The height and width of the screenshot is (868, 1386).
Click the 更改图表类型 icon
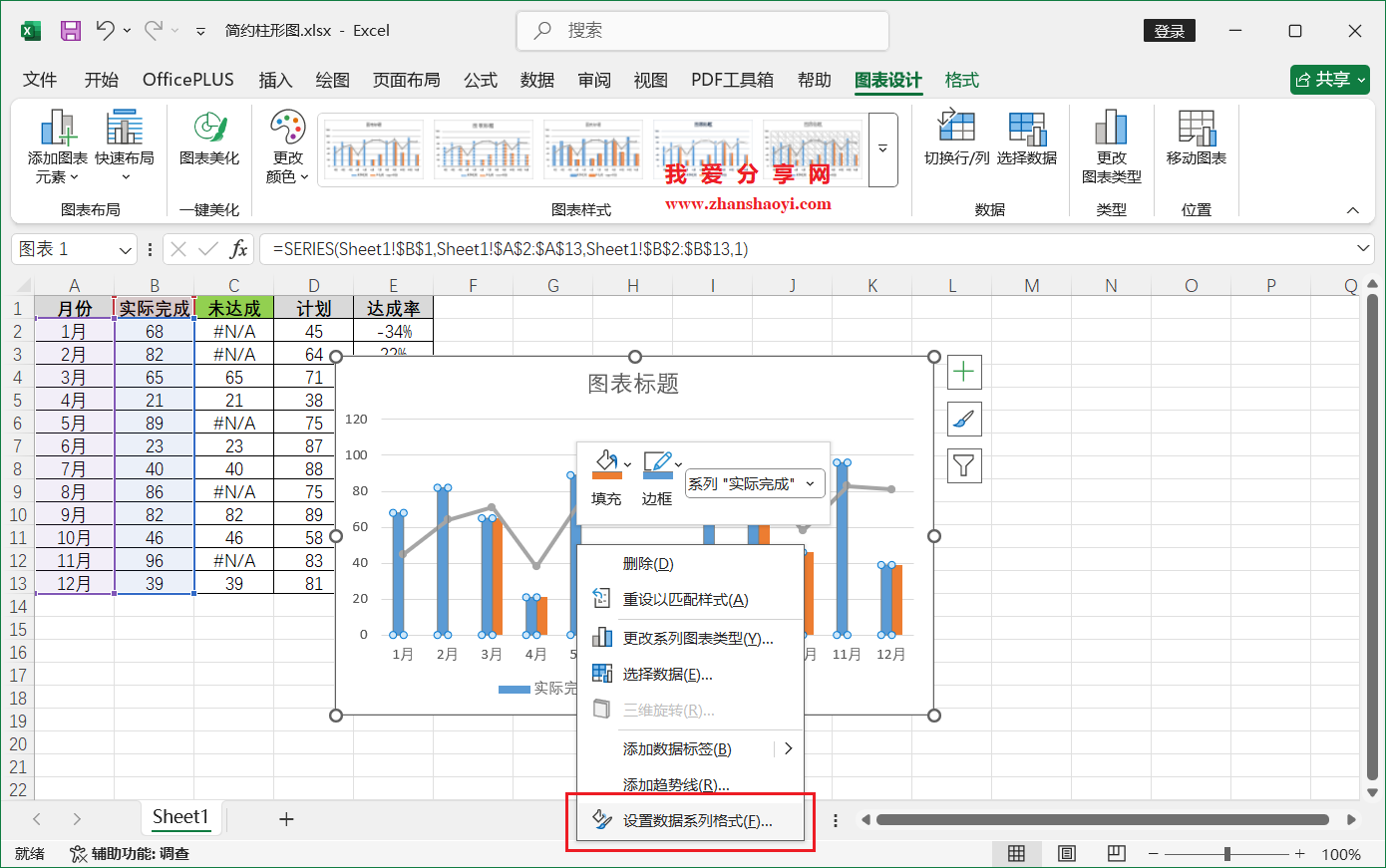(x=1111, y=145)
